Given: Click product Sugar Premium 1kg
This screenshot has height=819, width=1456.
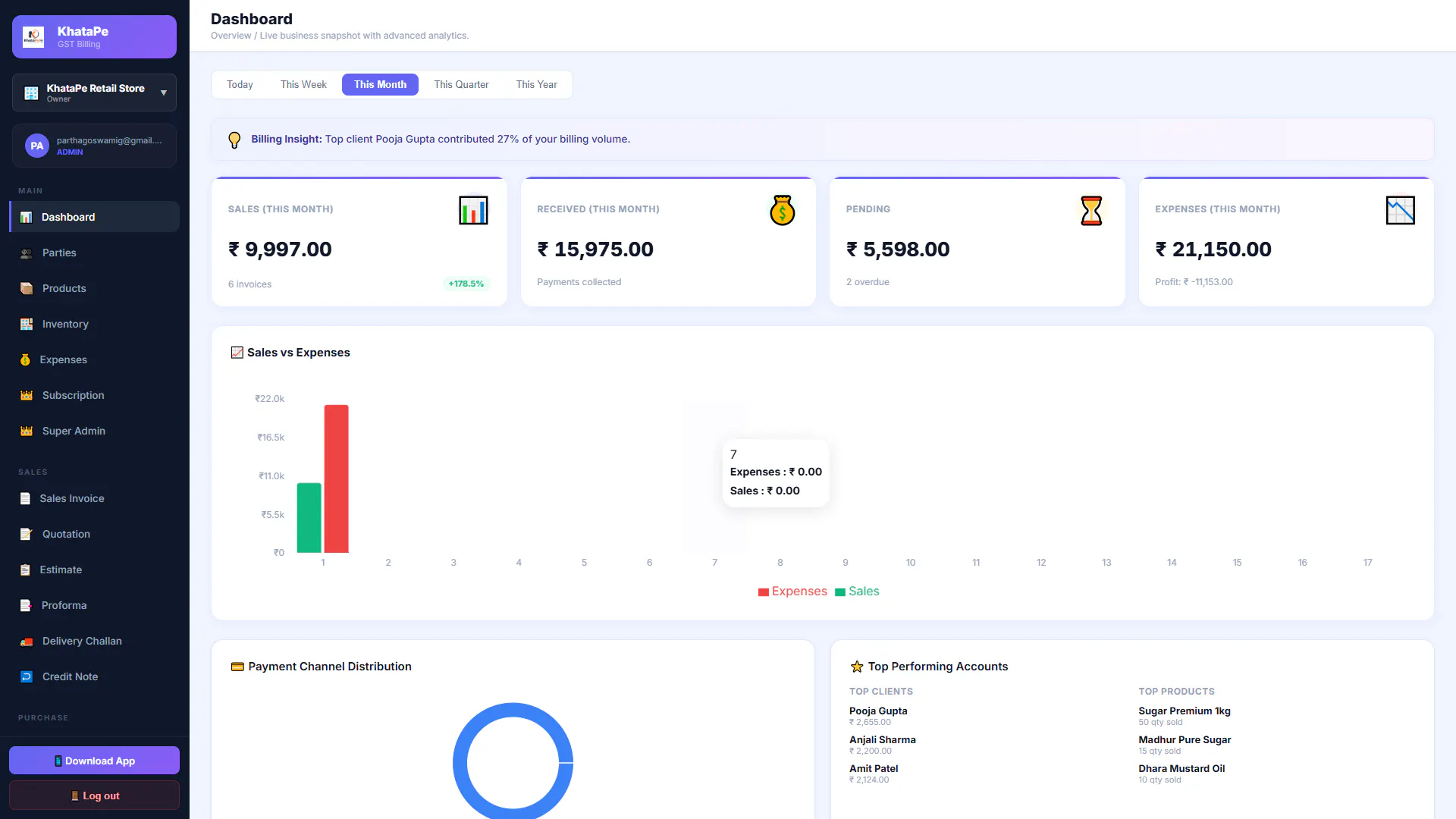Looking at the screenshot, I should click(1185, 711).
